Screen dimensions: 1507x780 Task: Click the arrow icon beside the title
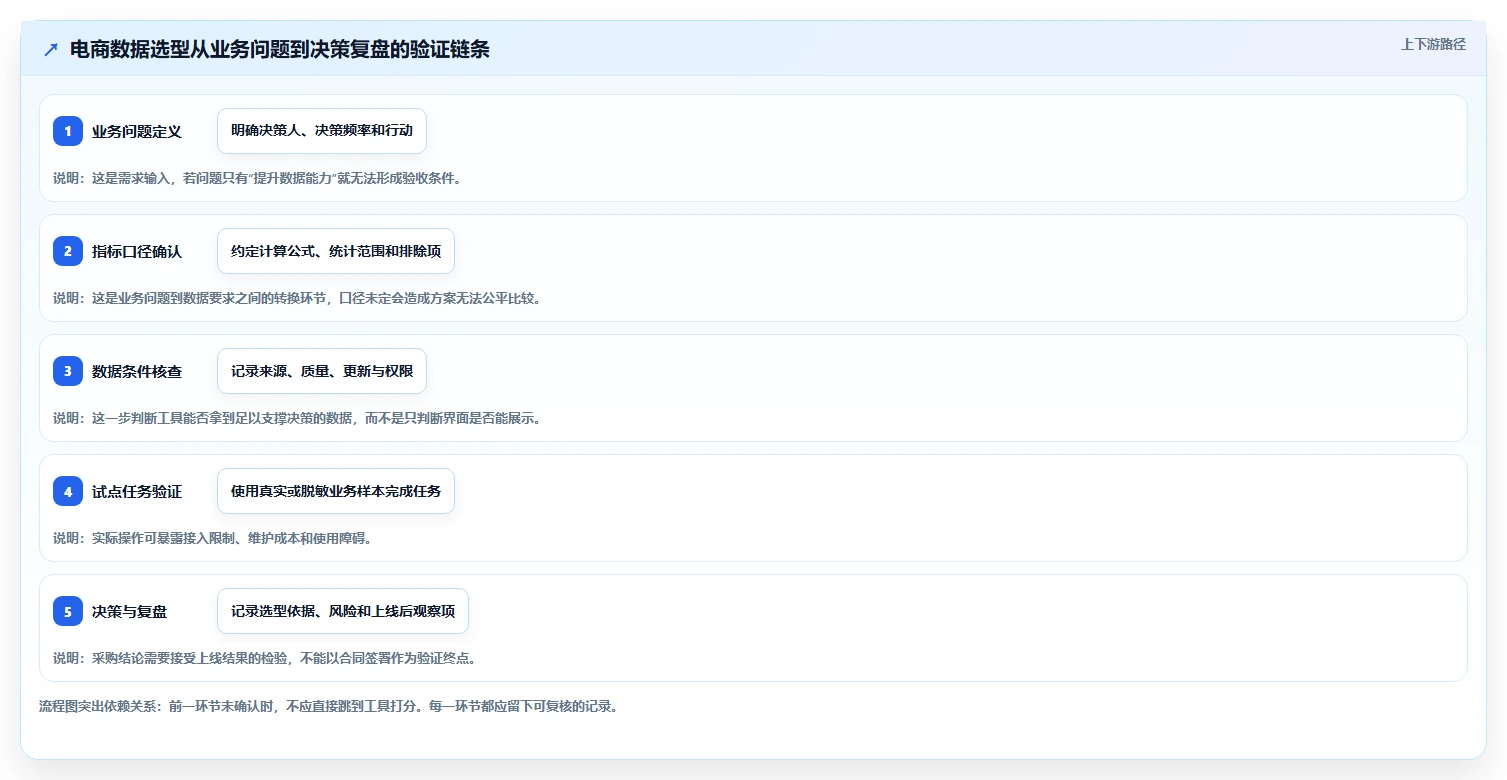click(x=51, y=50)
